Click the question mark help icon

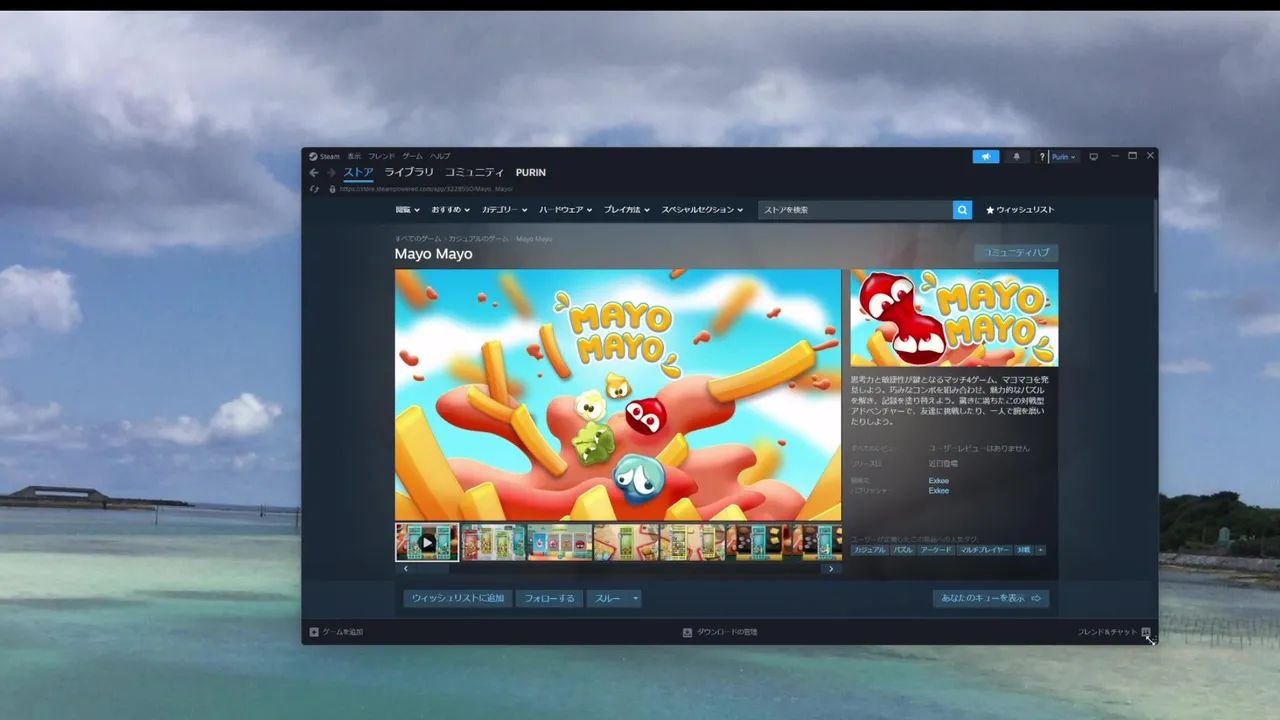pos(1042,157)
